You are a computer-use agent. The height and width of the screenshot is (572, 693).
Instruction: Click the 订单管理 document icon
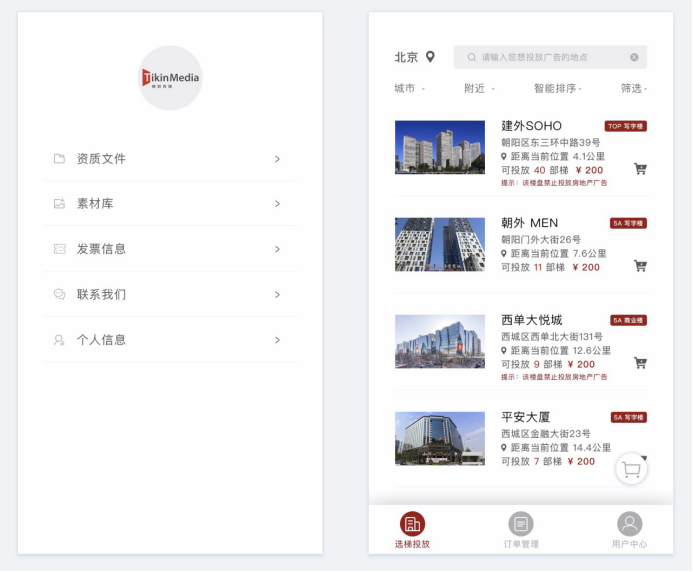pyautogui.click(x=521, y=524)
